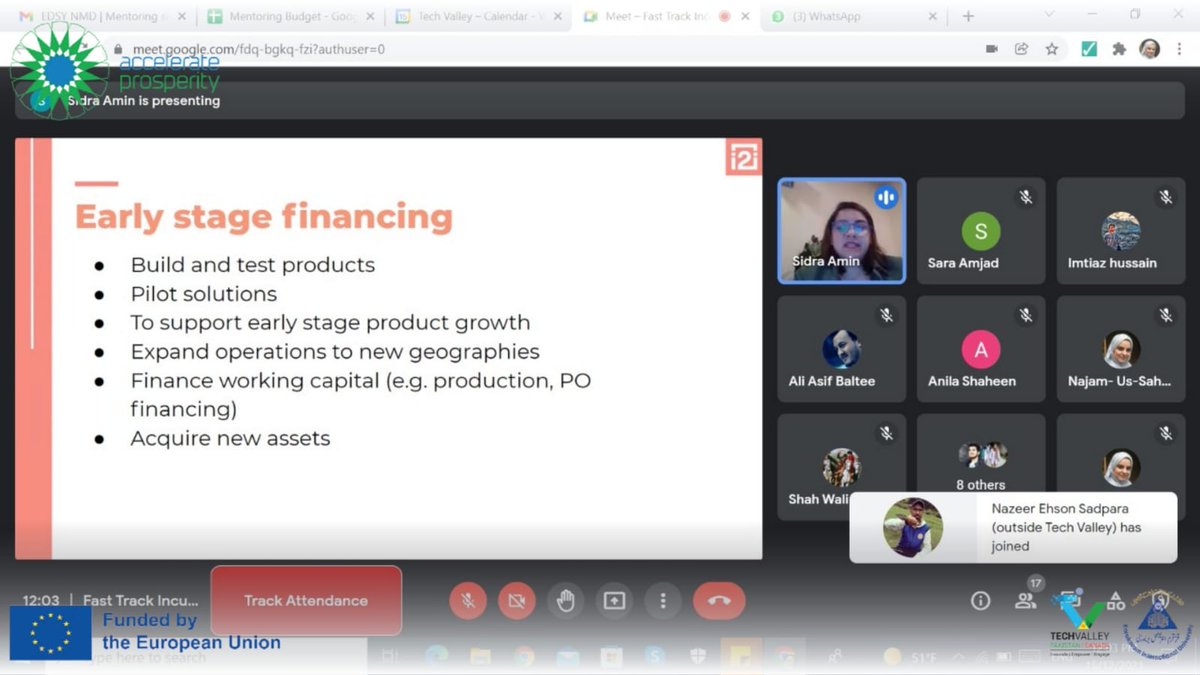Unmute the microphone in the Meet call bar
This screenshot has width=1200, height=675.
tap(467, 601)
